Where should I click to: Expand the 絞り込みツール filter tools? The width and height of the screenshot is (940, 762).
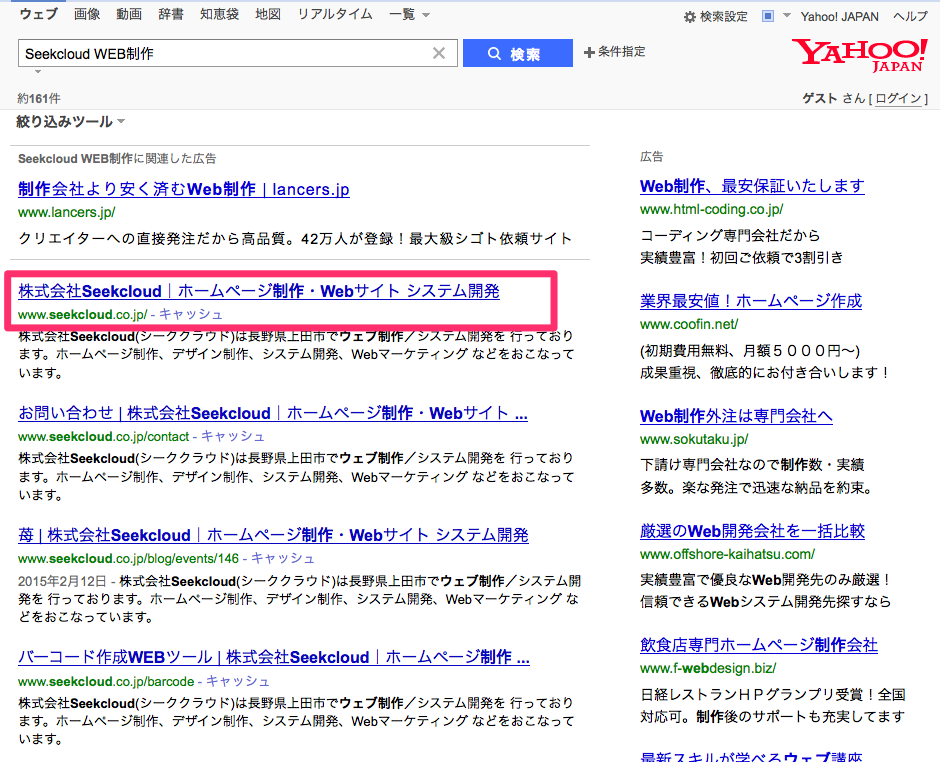pyautogui.click(x=70, y=122)
